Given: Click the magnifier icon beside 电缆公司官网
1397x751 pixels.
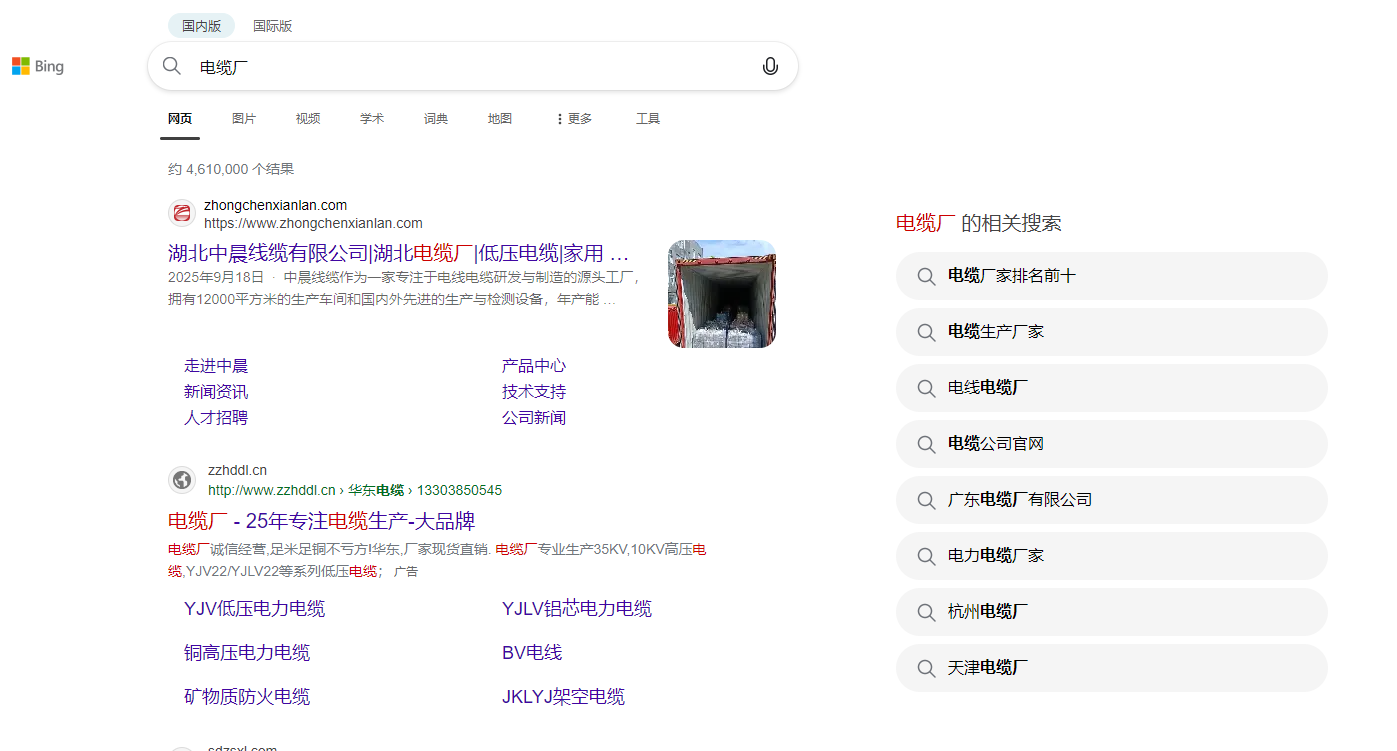Looking at the screenshot, I should click(x=925, y=444).
